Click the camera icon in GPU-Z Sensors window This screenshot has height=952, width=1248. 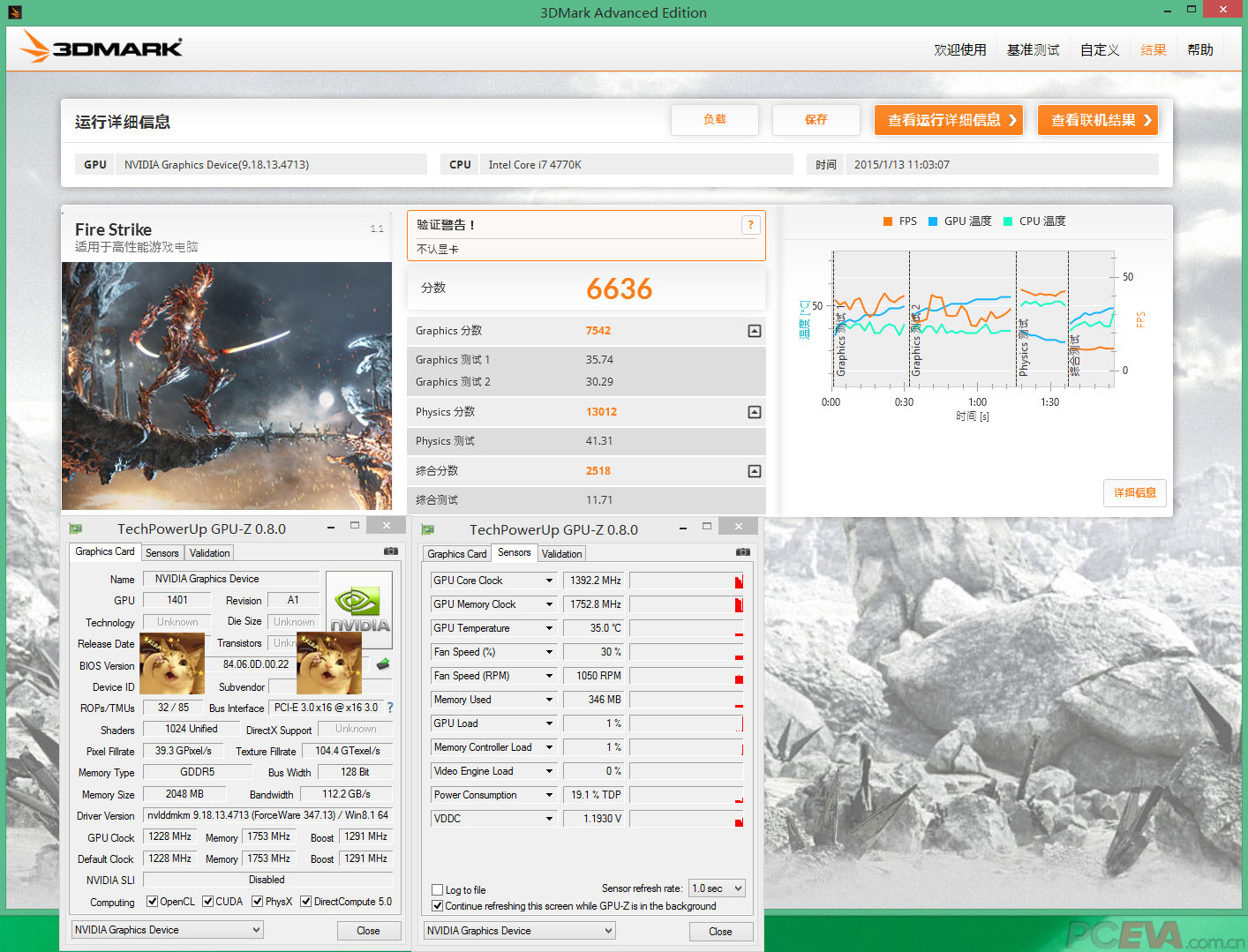(x=742, y=551)
